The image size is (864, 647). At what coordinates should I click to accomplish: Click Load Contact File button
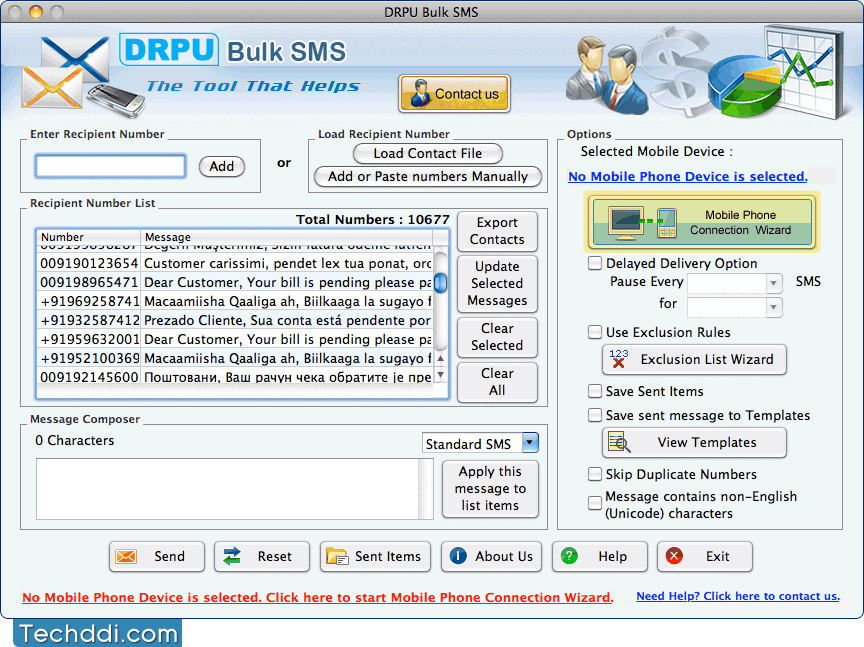tap(428, 153)
